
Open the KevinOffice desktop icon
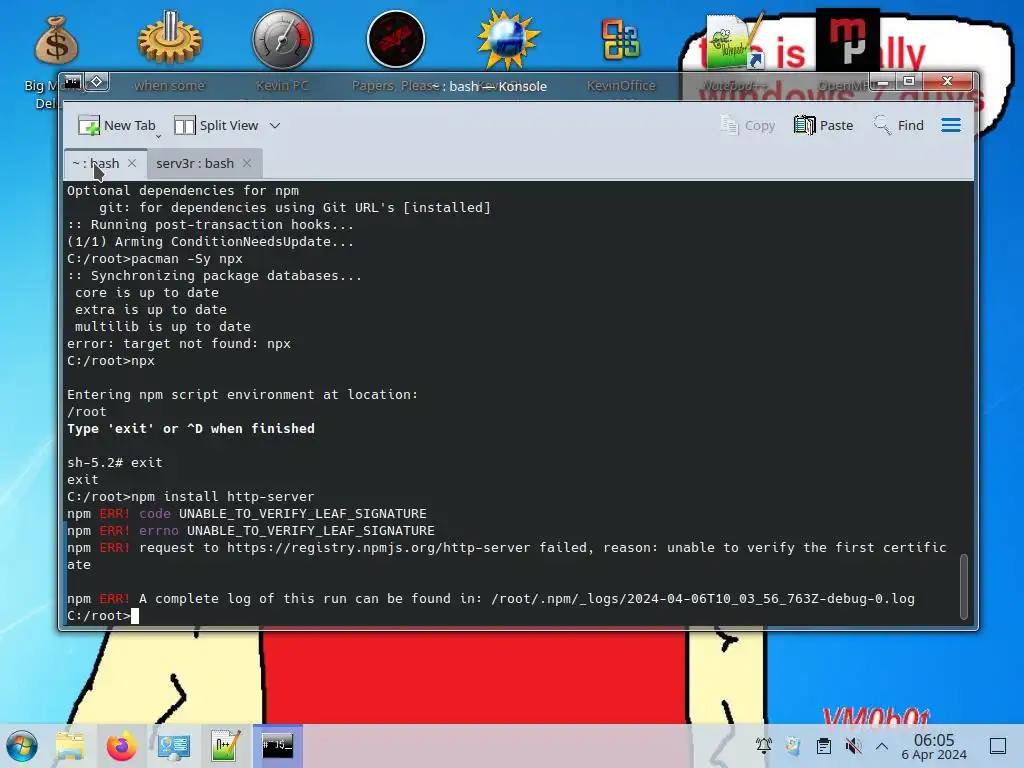coord(621,39)
